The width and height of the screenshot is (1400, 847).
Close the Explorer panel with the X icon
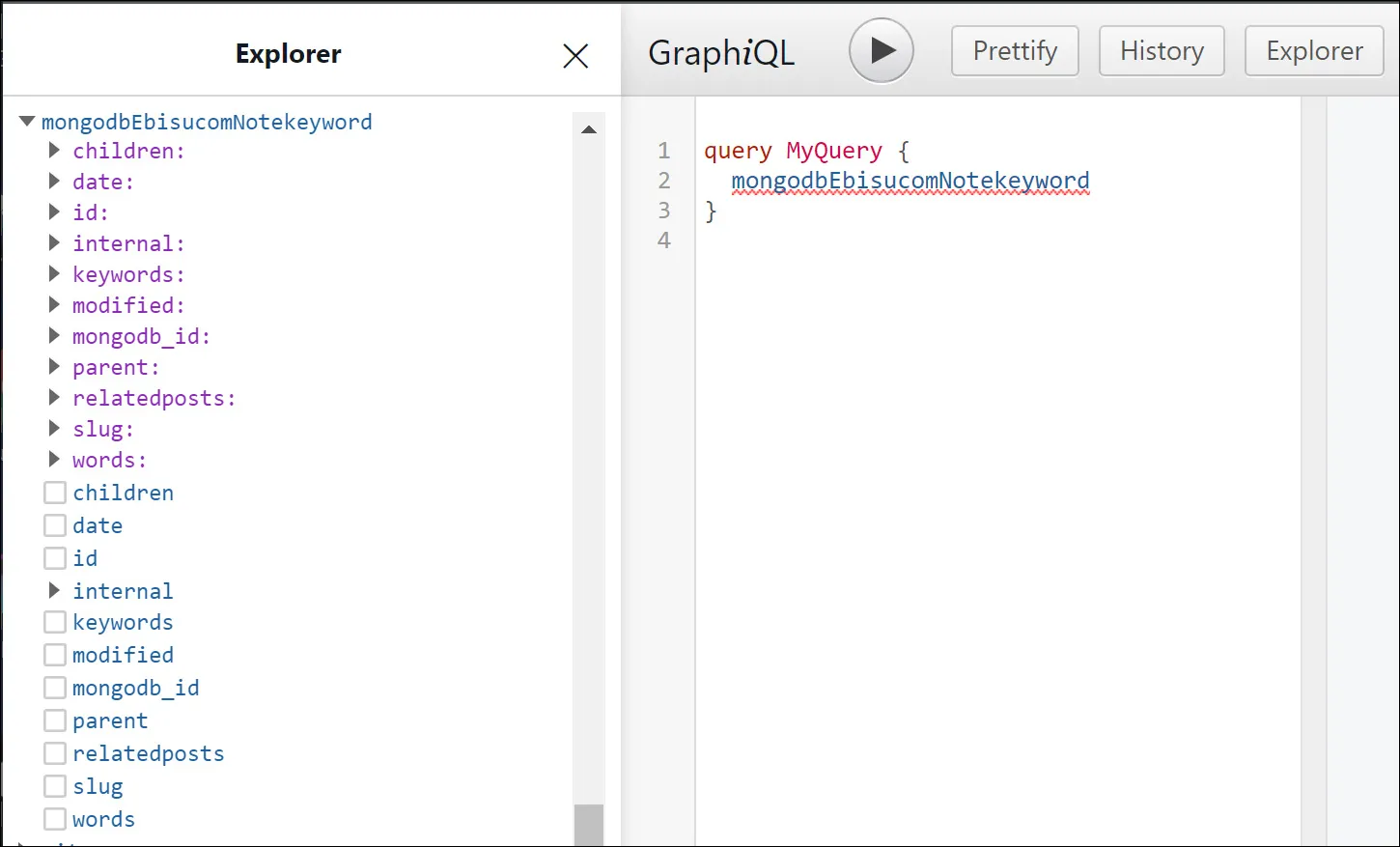(x=575, y=56)
